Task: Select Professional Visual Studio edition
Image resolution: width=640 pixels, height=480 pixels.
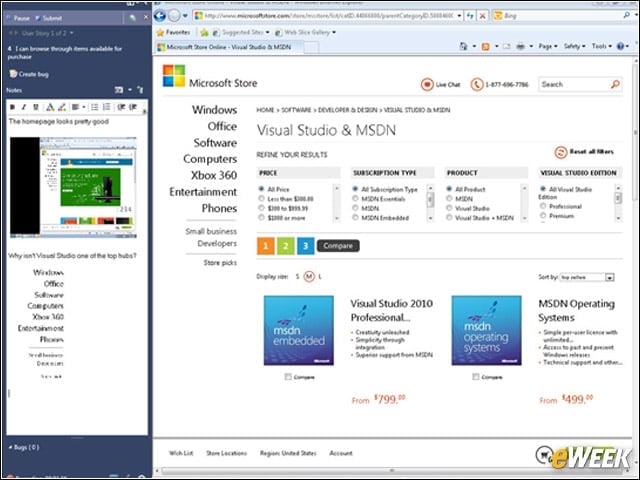Action: (x=543, y=206)
